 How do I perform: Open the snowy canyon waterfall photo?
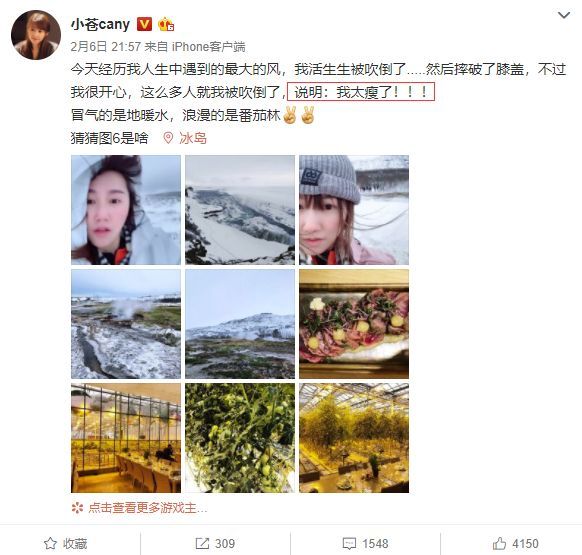240,210
